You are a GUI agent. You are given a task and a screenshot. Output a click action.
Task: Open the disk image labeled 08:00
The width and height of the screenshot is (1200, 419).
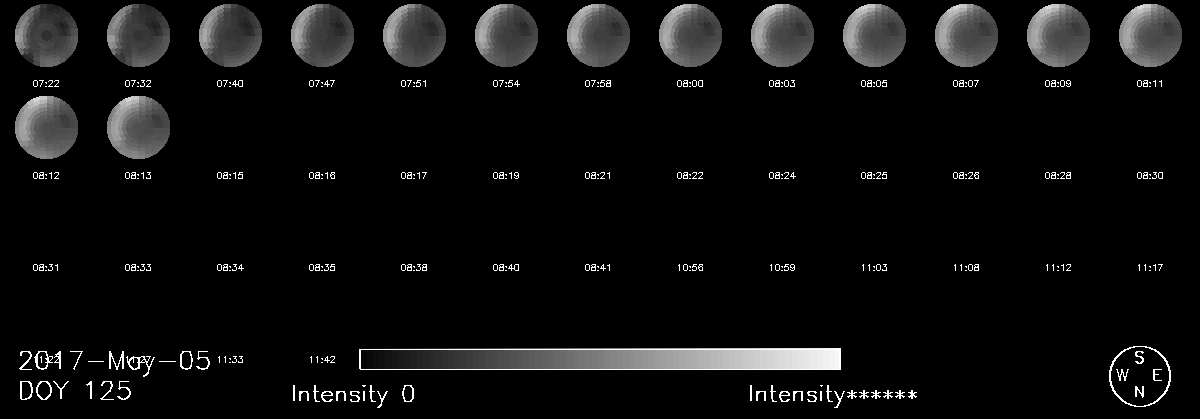tap(690, 35)
